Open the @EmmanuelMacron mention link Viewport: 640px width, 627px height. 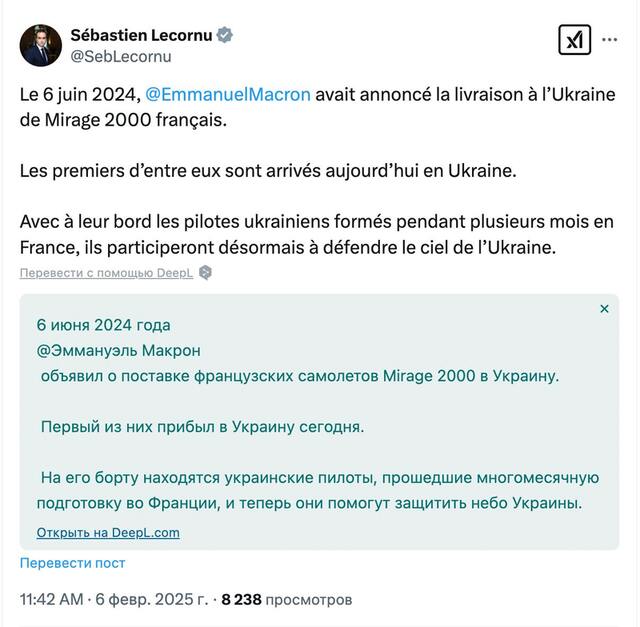(228, 95)
